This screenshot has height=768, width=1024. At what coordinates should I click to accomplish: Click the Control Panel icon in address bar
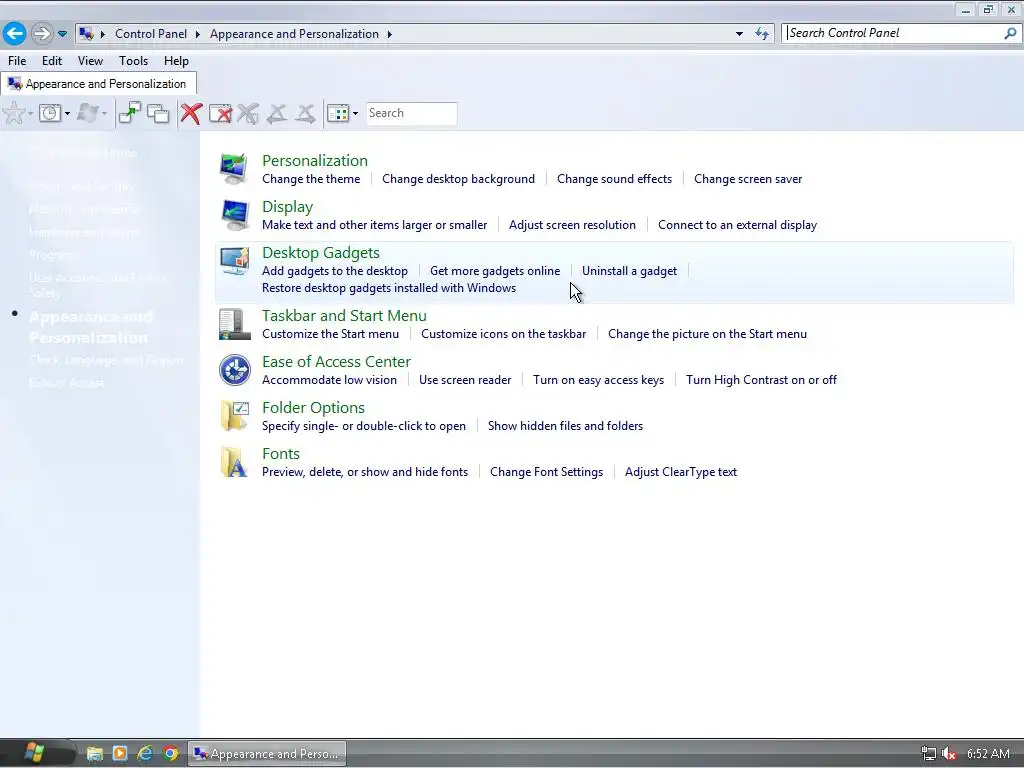[x=86, y=34]
